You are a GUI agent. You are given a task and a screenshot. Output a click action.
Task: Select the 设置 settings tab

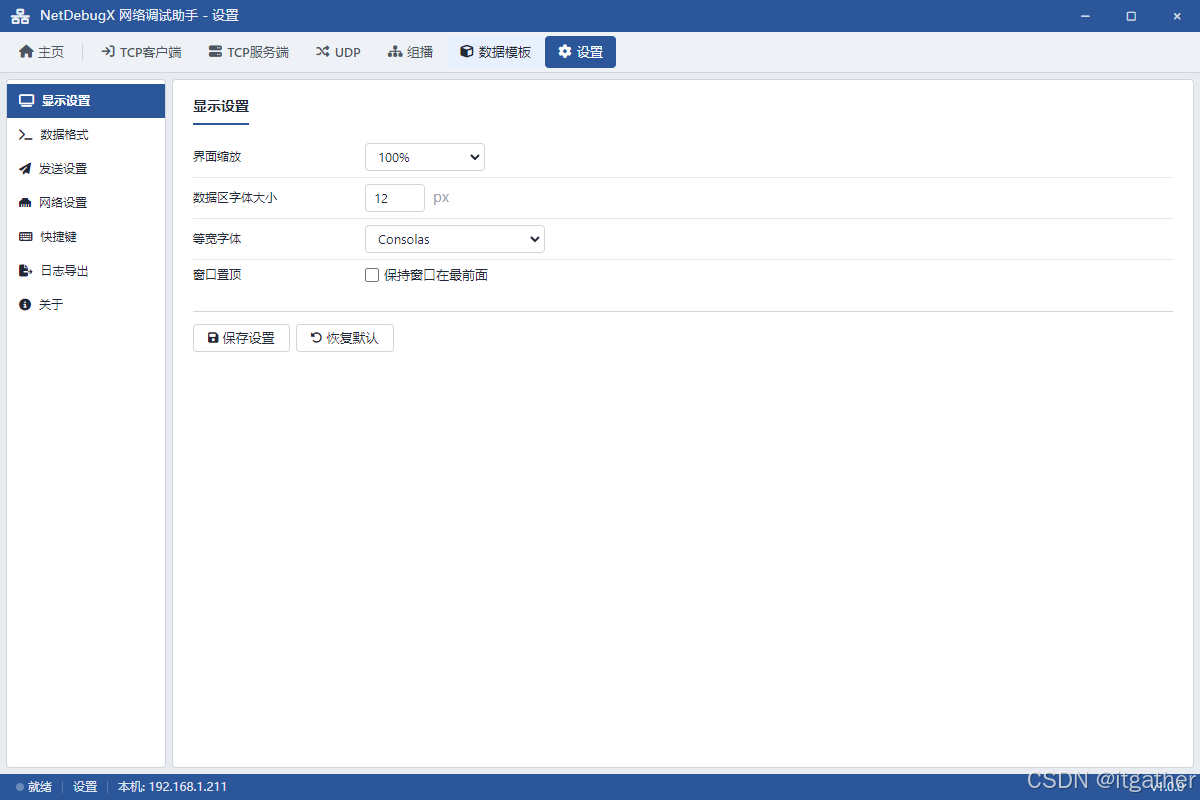tap(580, 52)
